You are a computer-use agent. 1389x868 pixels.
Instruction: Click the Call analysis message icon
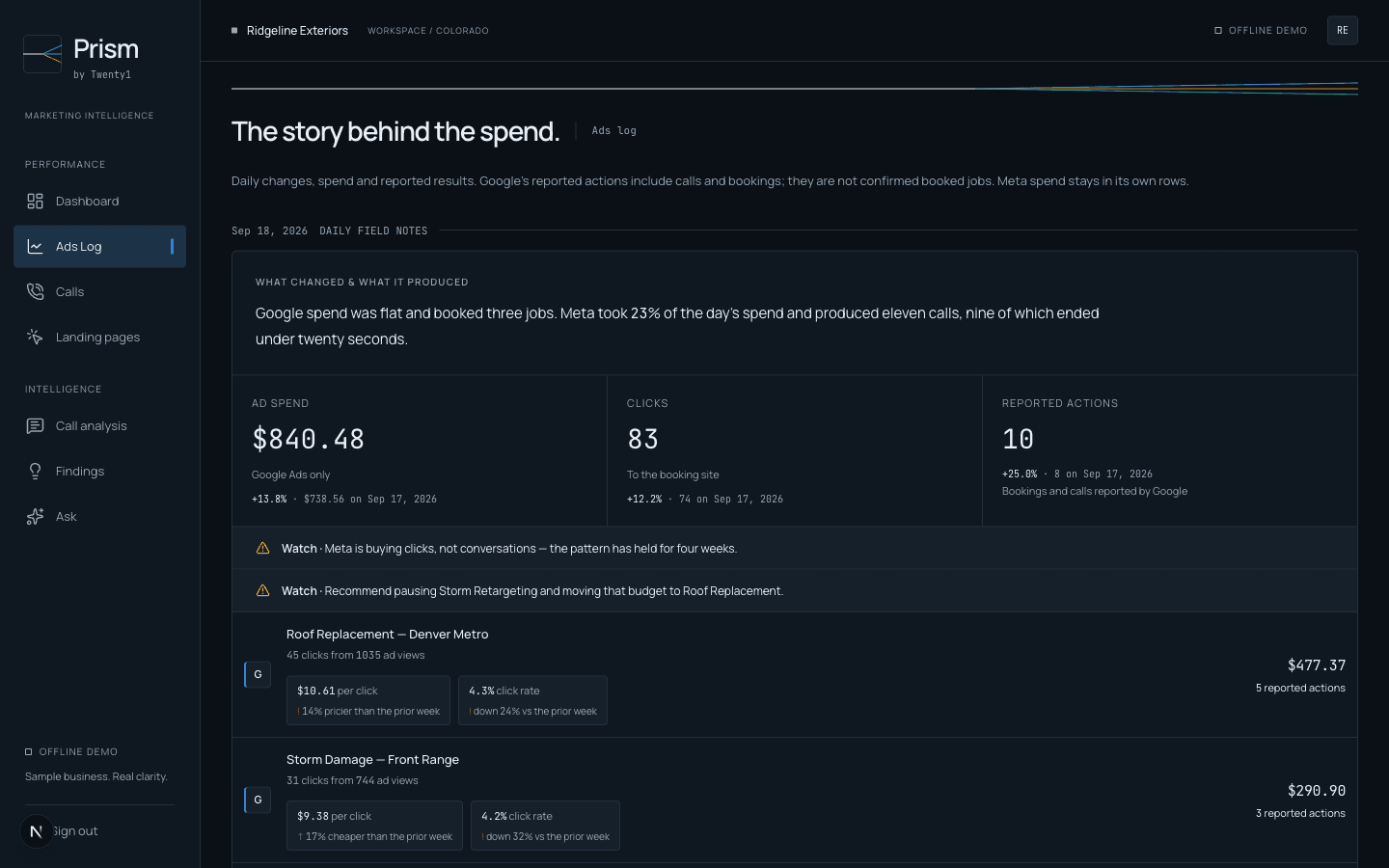pyautogui.click(x=35, y=425)
